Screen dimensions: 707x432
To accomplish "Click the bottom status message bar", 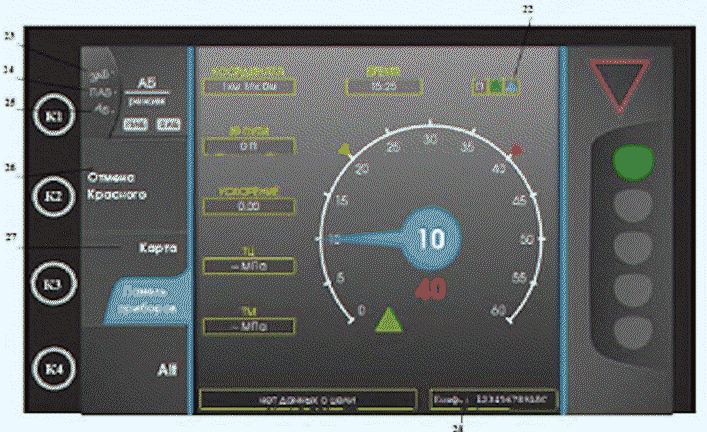I will (308, 400).
